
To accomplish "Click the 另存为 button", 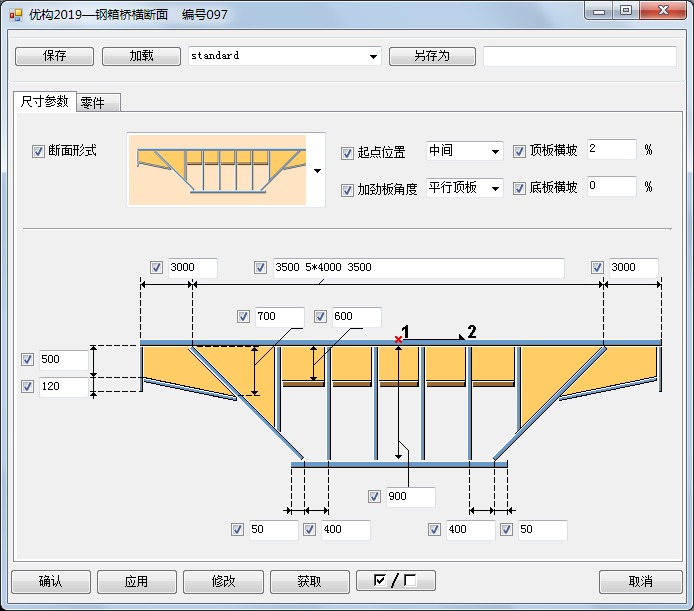I will tap(432, 56).
